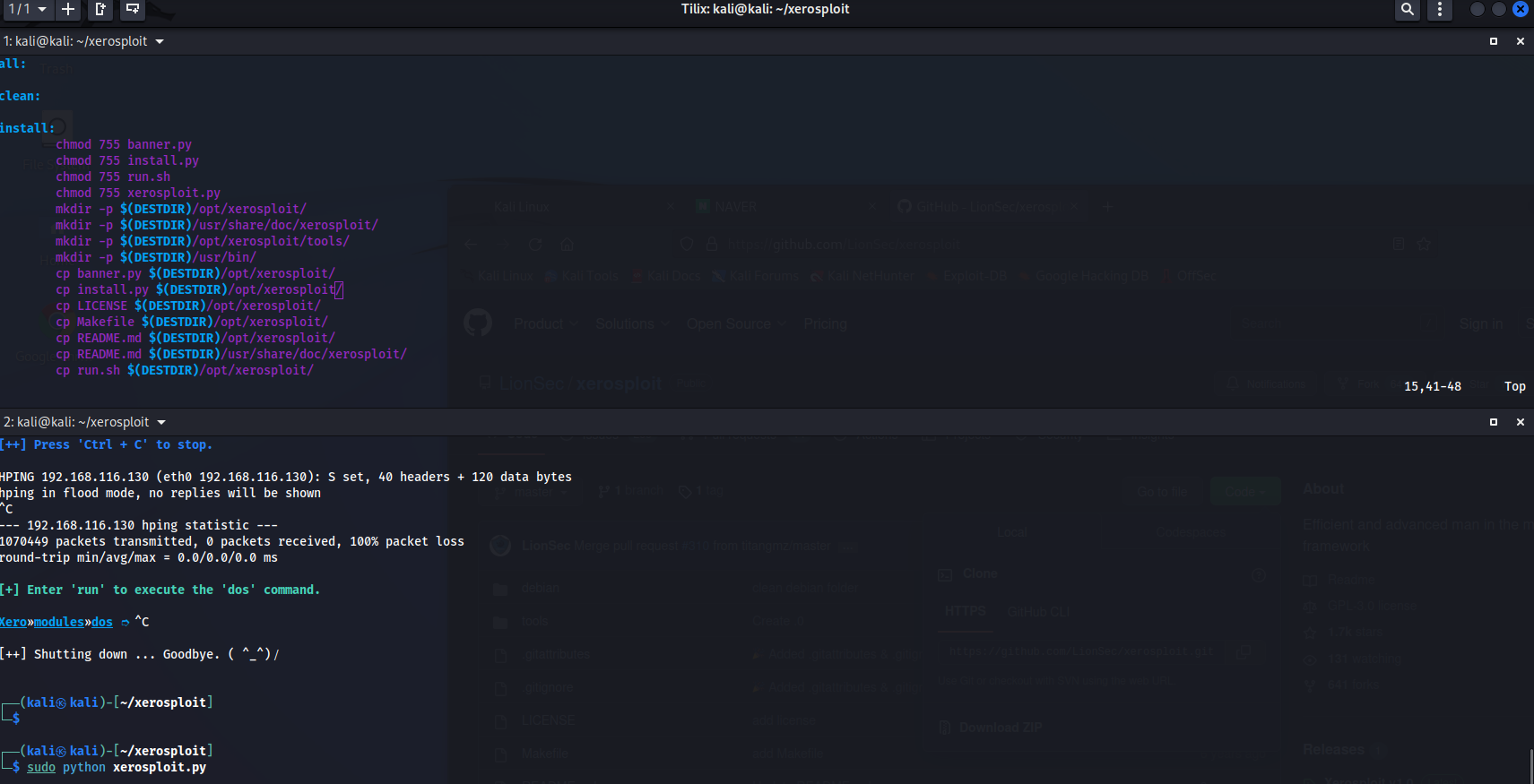The image size is (1534, 784).
Task: Click "Enter 'run' to execute the 'dos'" line
Action: (x=160, y=590)
